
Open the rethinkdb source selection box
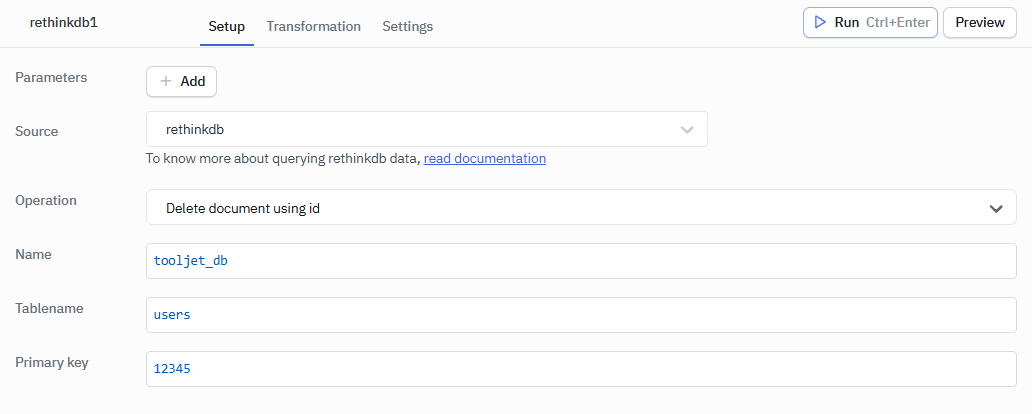pos(410,129)
